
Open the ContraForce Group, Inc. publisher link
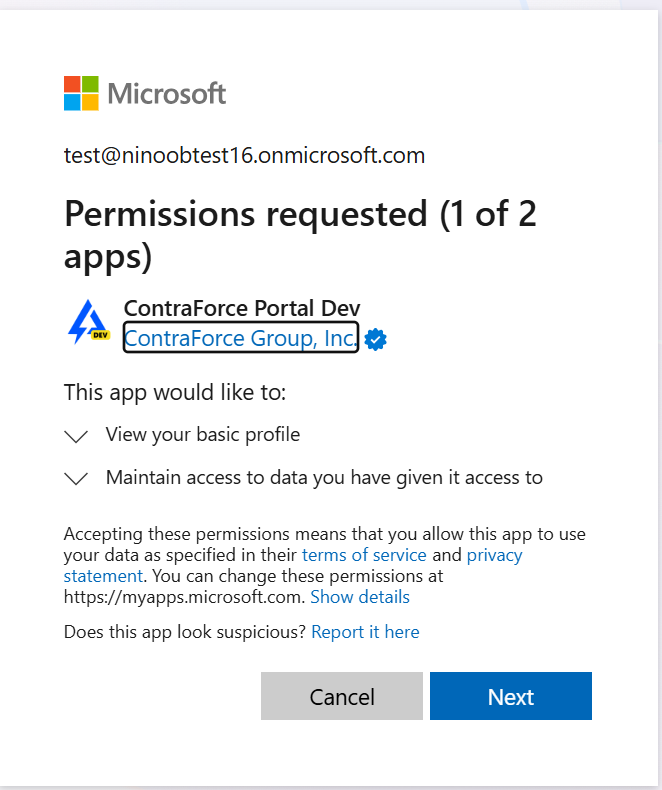(241, 338)
